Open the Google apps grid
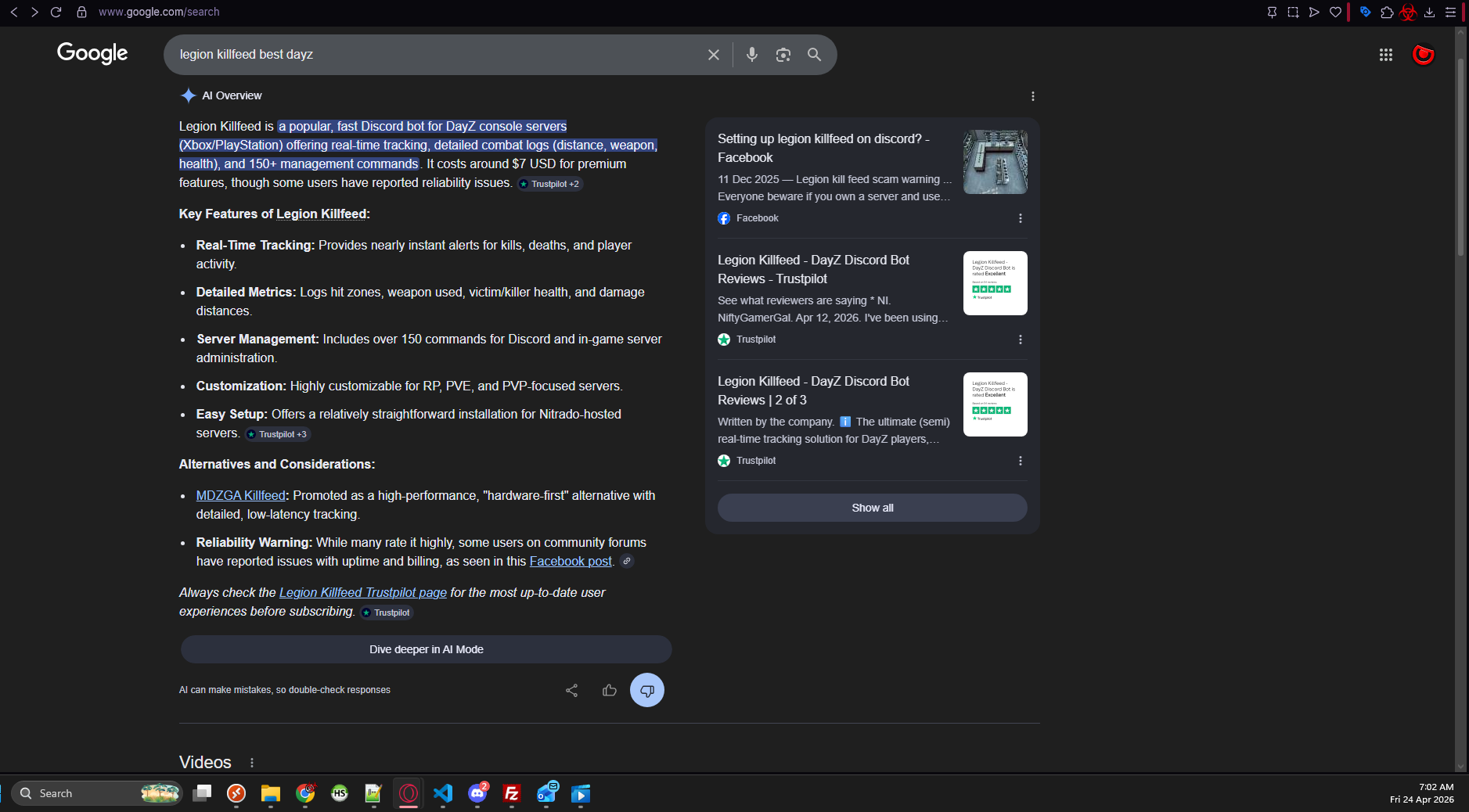This screenshot has width=1469, height=812. point(1386,55)
